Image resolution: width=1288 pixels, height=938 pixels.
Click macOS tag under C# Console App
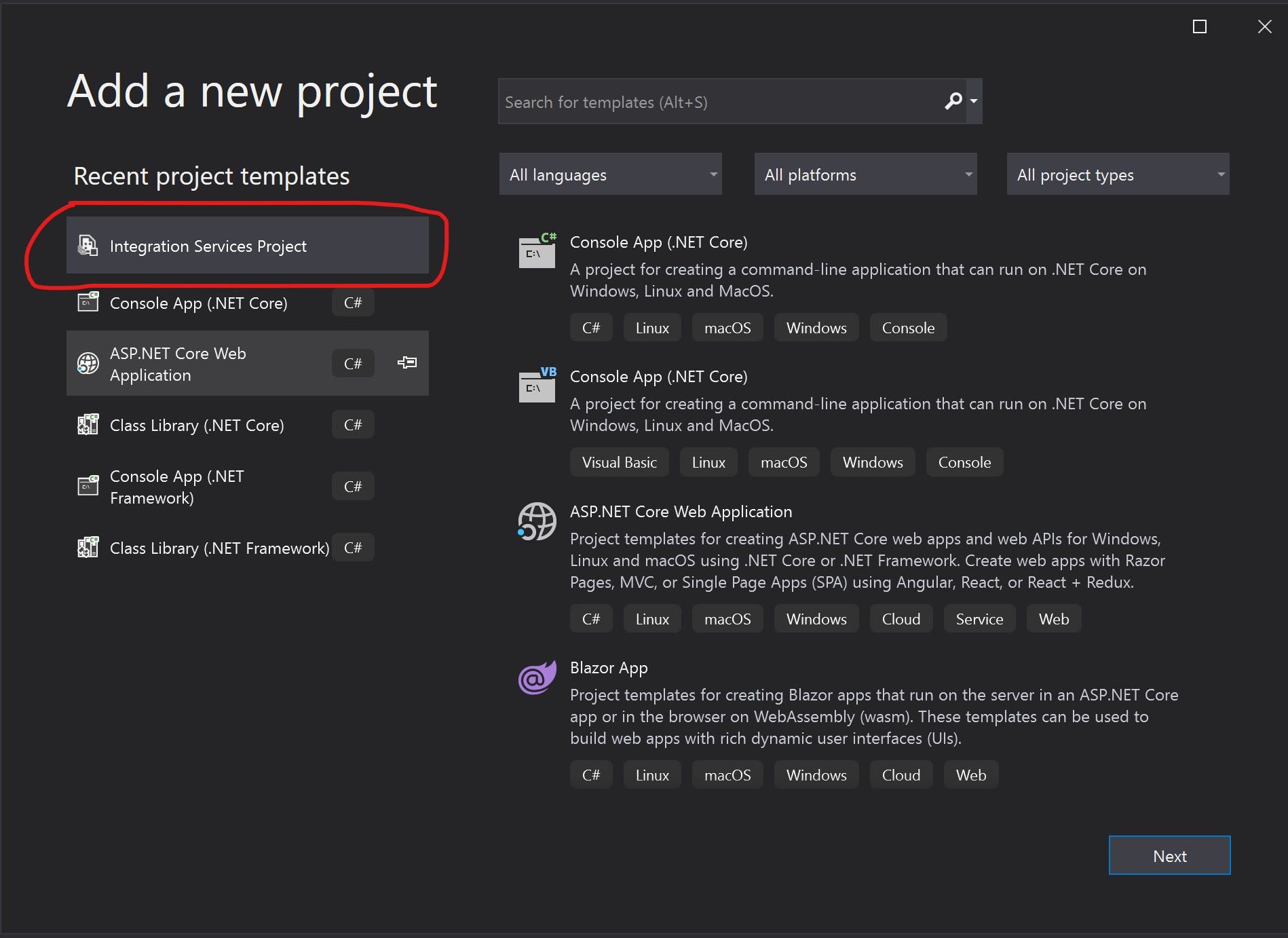coord(727,328)
